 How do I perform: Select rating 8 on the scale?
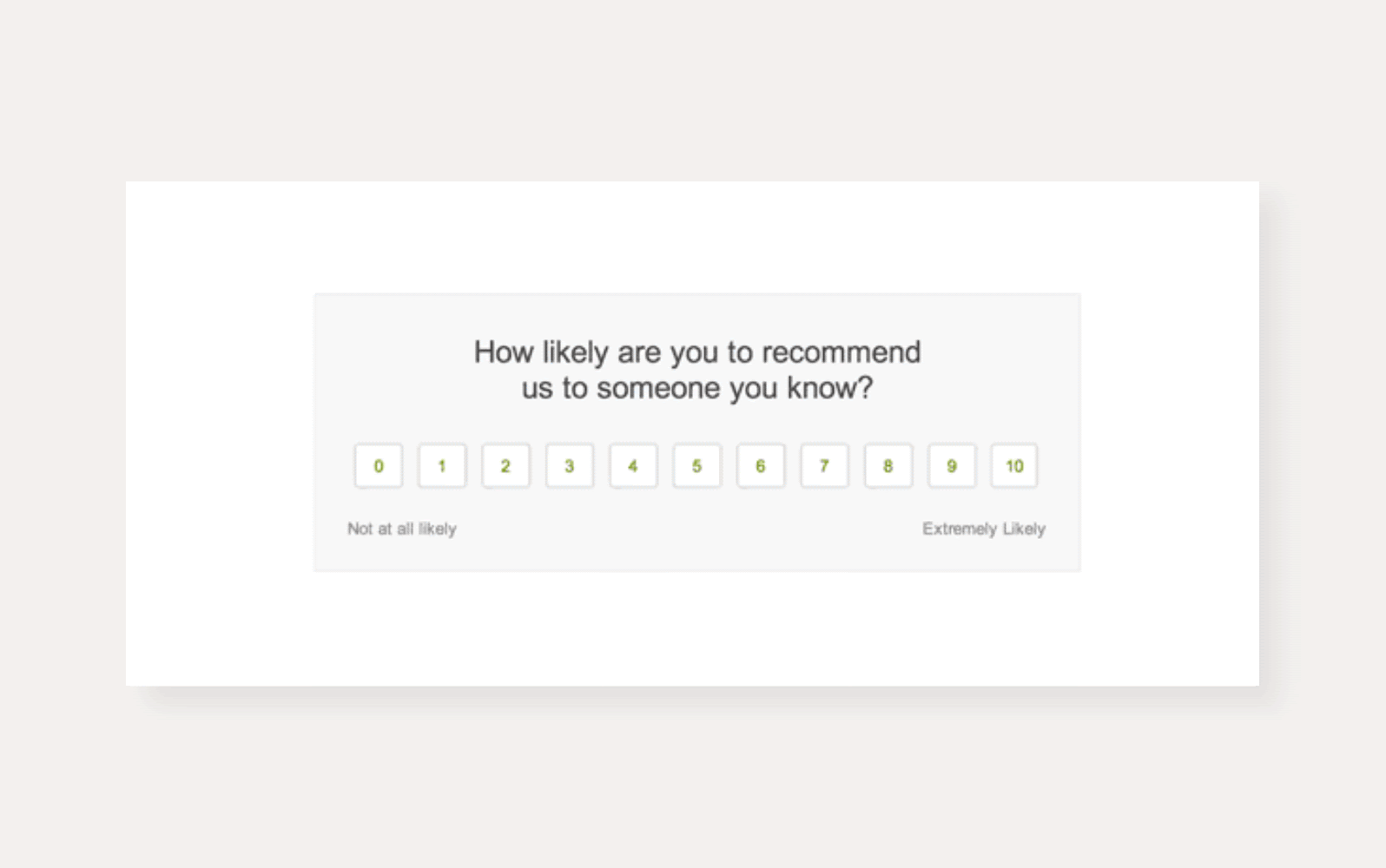click(x=888, y=465)
